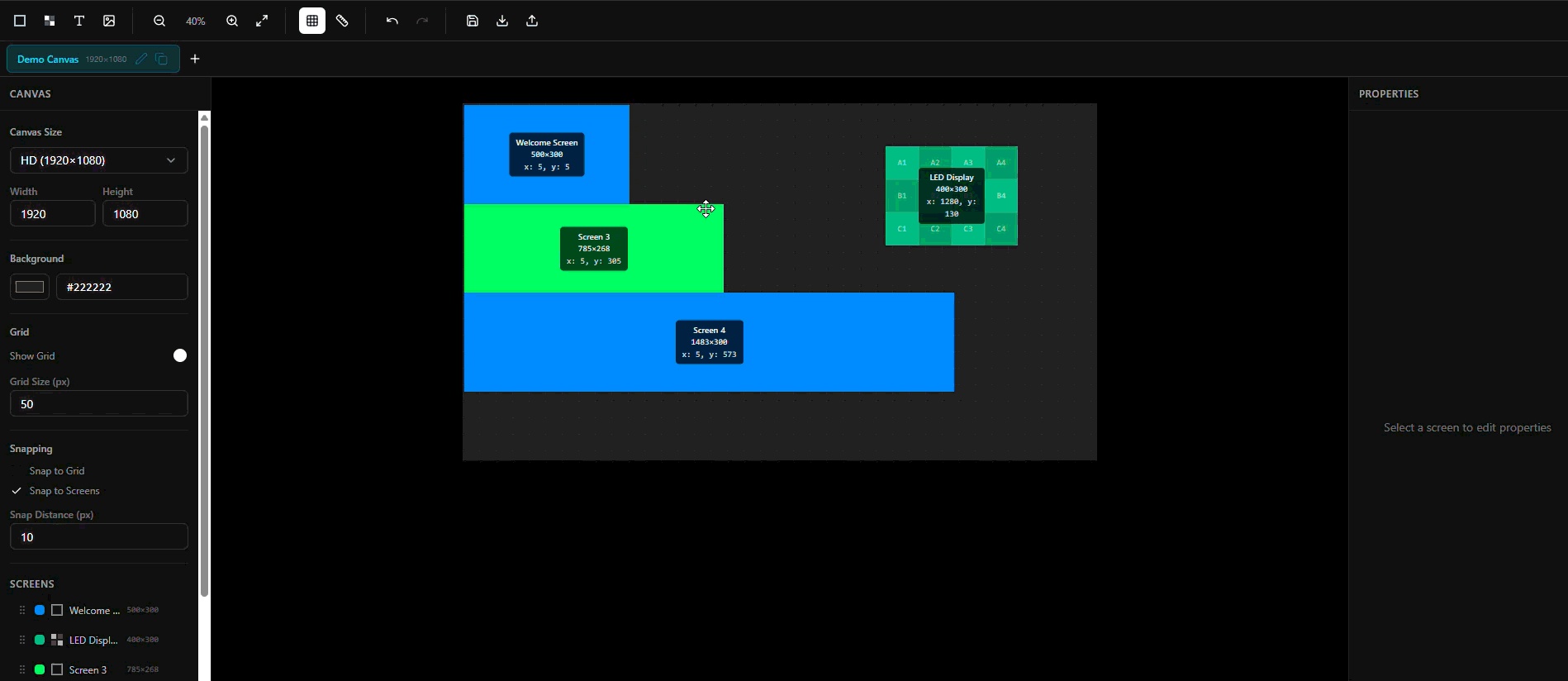Open the background color swatch
Viewport: 1568px width, 681px height.
(30, 287)
